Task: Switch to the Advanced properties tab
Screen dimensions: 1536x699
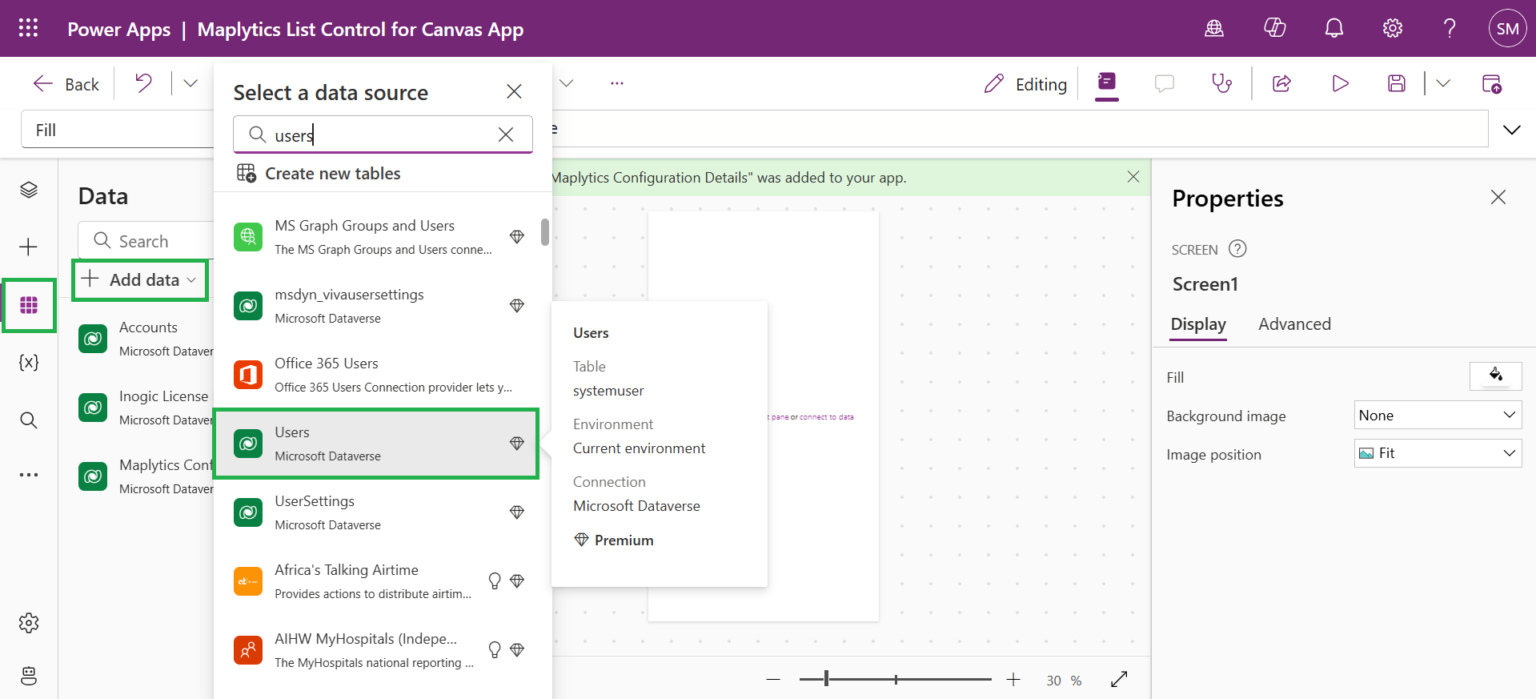Action: pos(1294,324)
